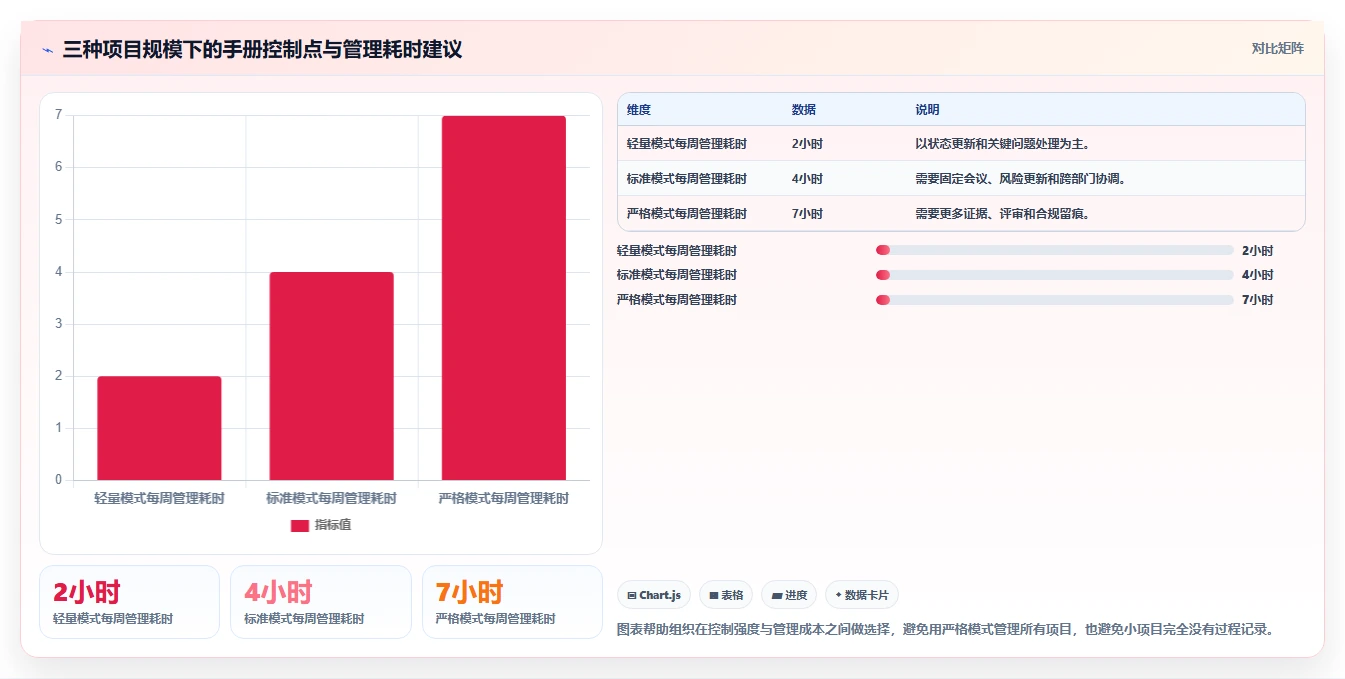This screenshot has width=1345, height=679.
Task: Click the page title 三种项目规模下的手册控制点
Action: pos(262,50)
